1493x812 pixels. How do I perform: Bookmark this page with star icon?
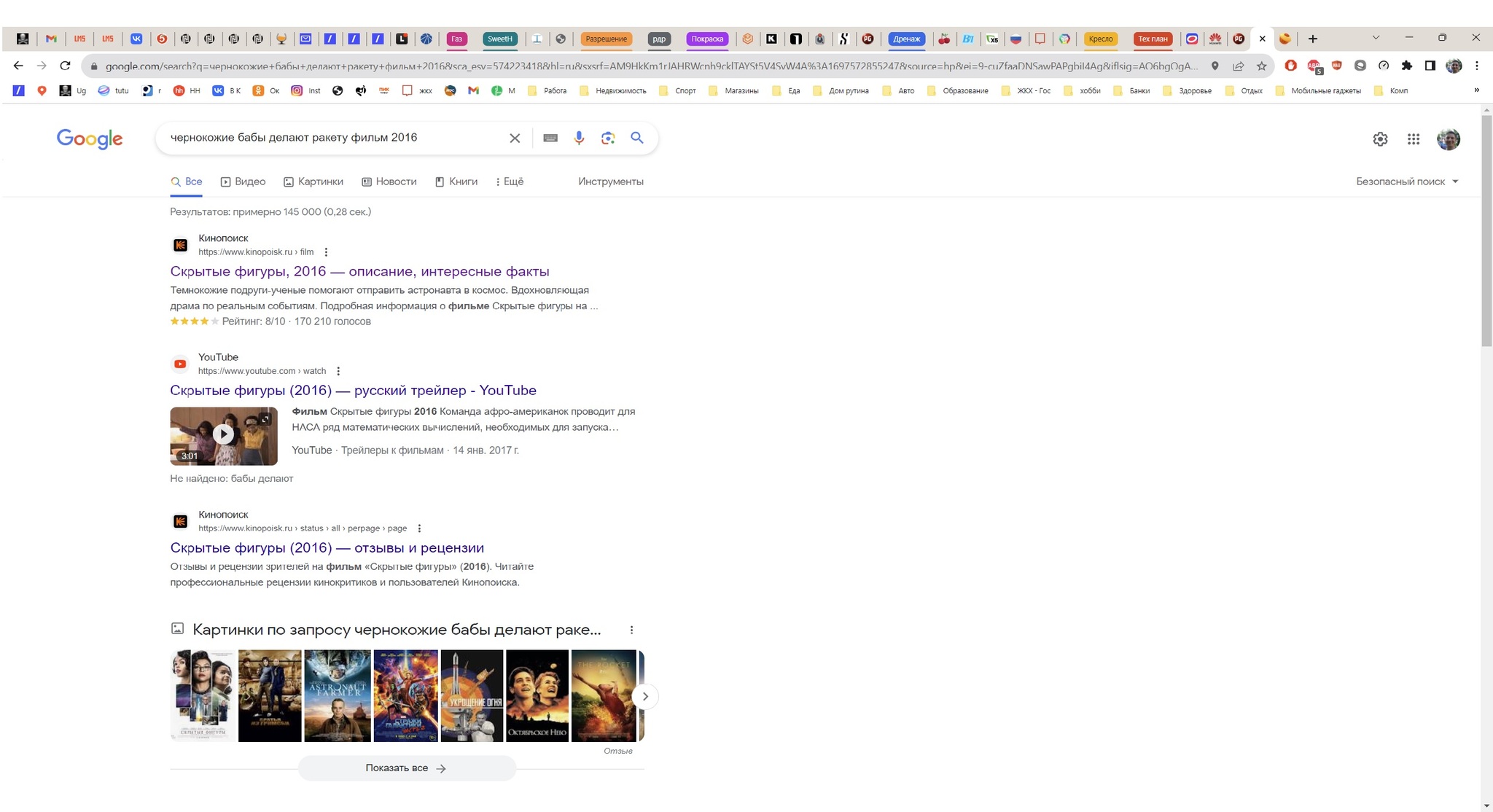pyautogui.click(x=1262, y=66)
